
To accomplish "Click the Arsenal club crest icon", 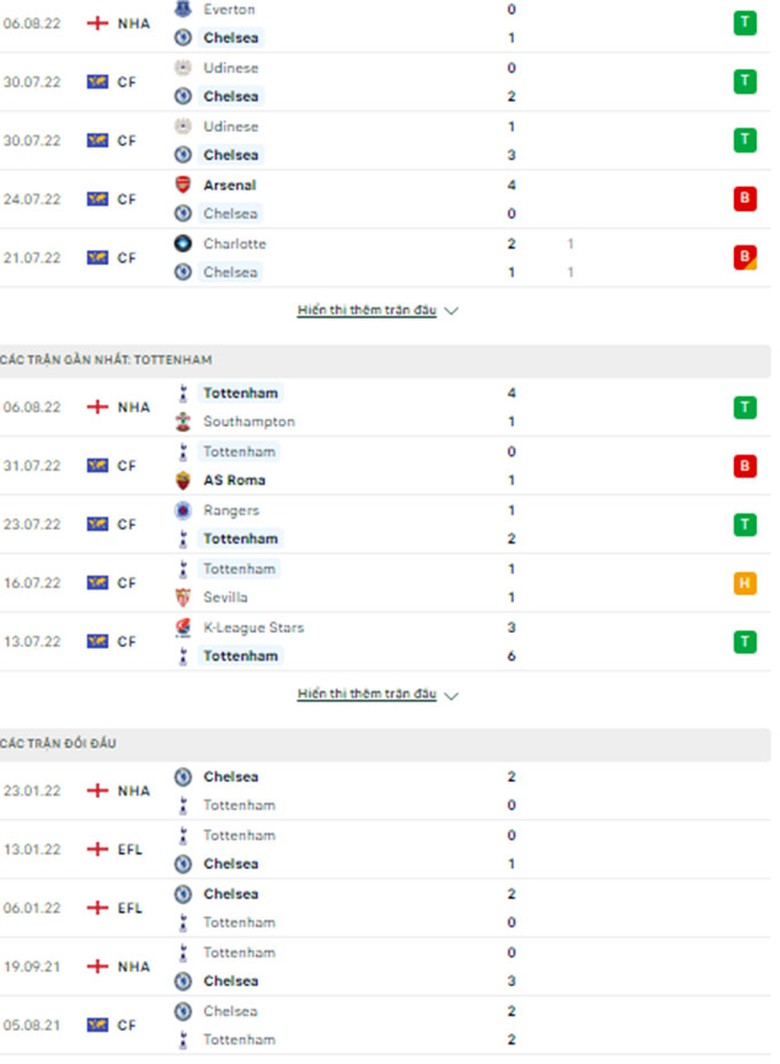I will click(182, 185).
